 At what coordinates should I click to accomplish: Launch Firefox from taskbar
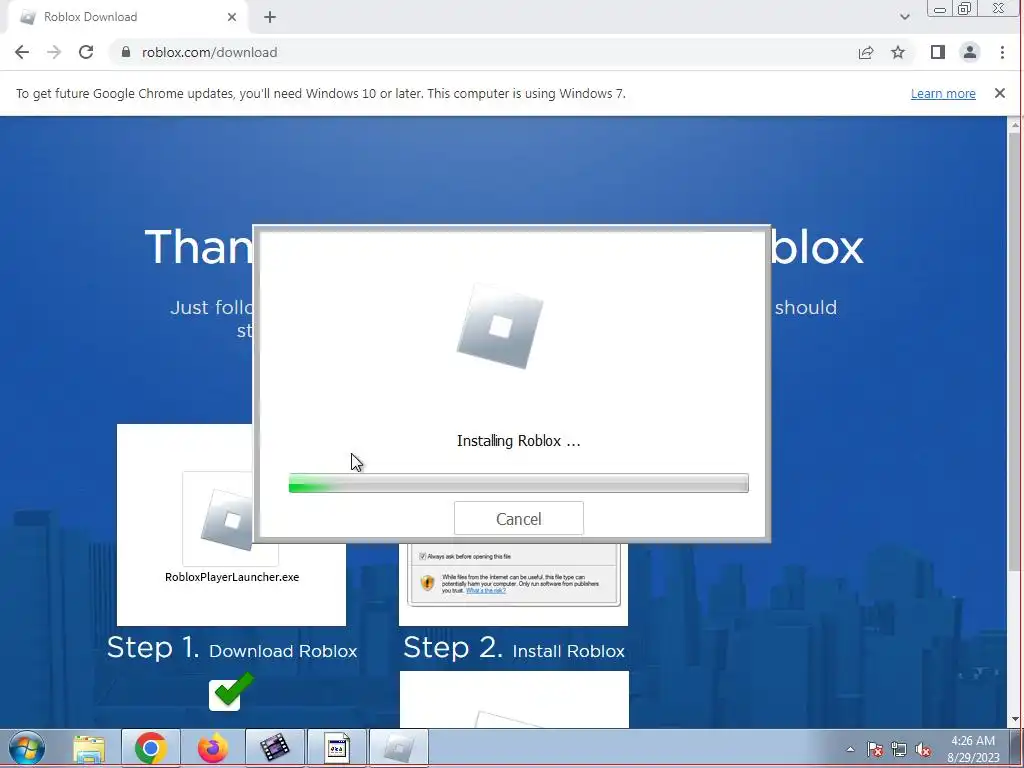click(x=212, y=748)
